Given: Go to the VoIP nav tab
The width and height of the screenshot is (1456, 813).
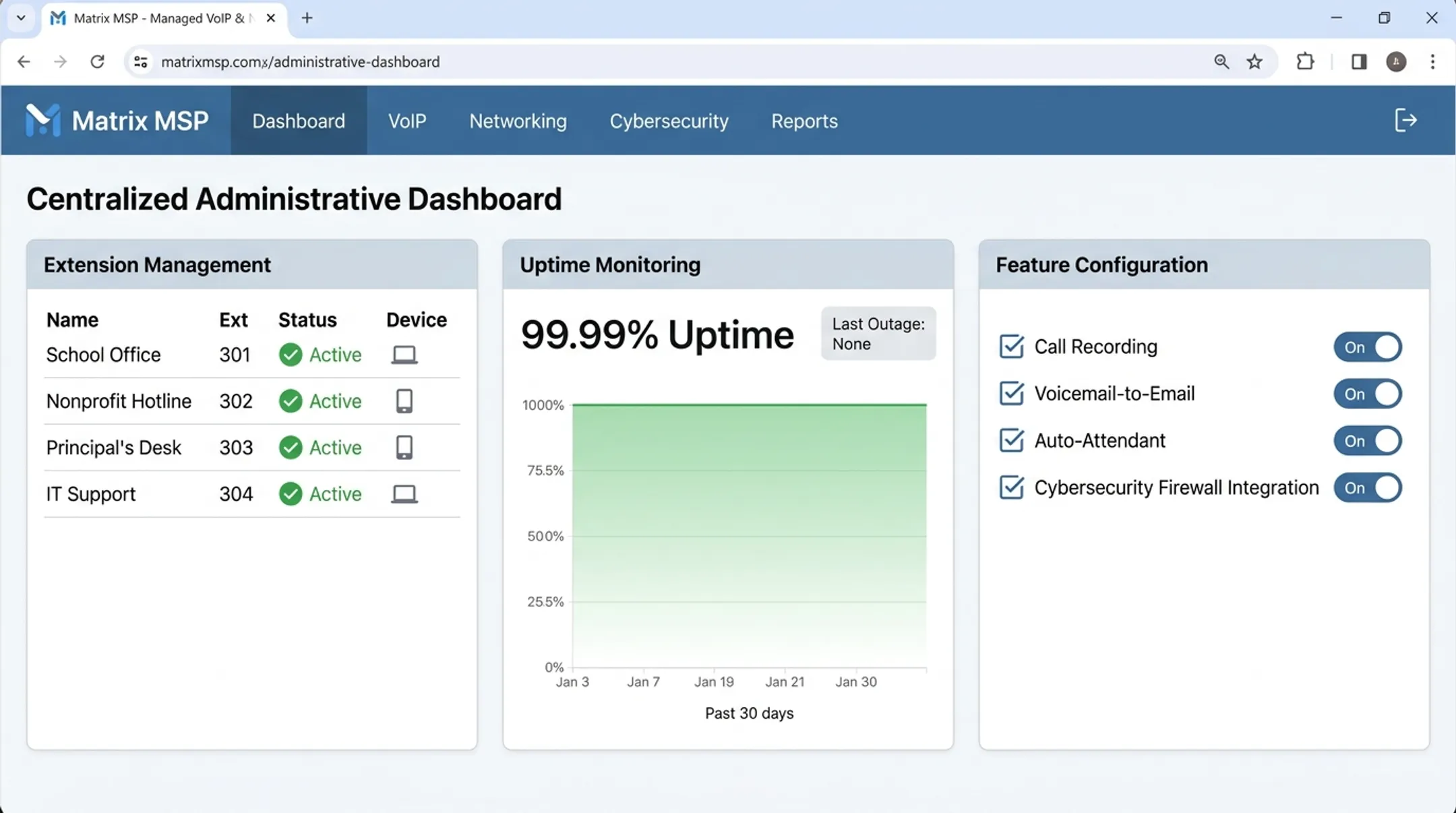Looking at the screenshot, I should (x=407, y=121).
